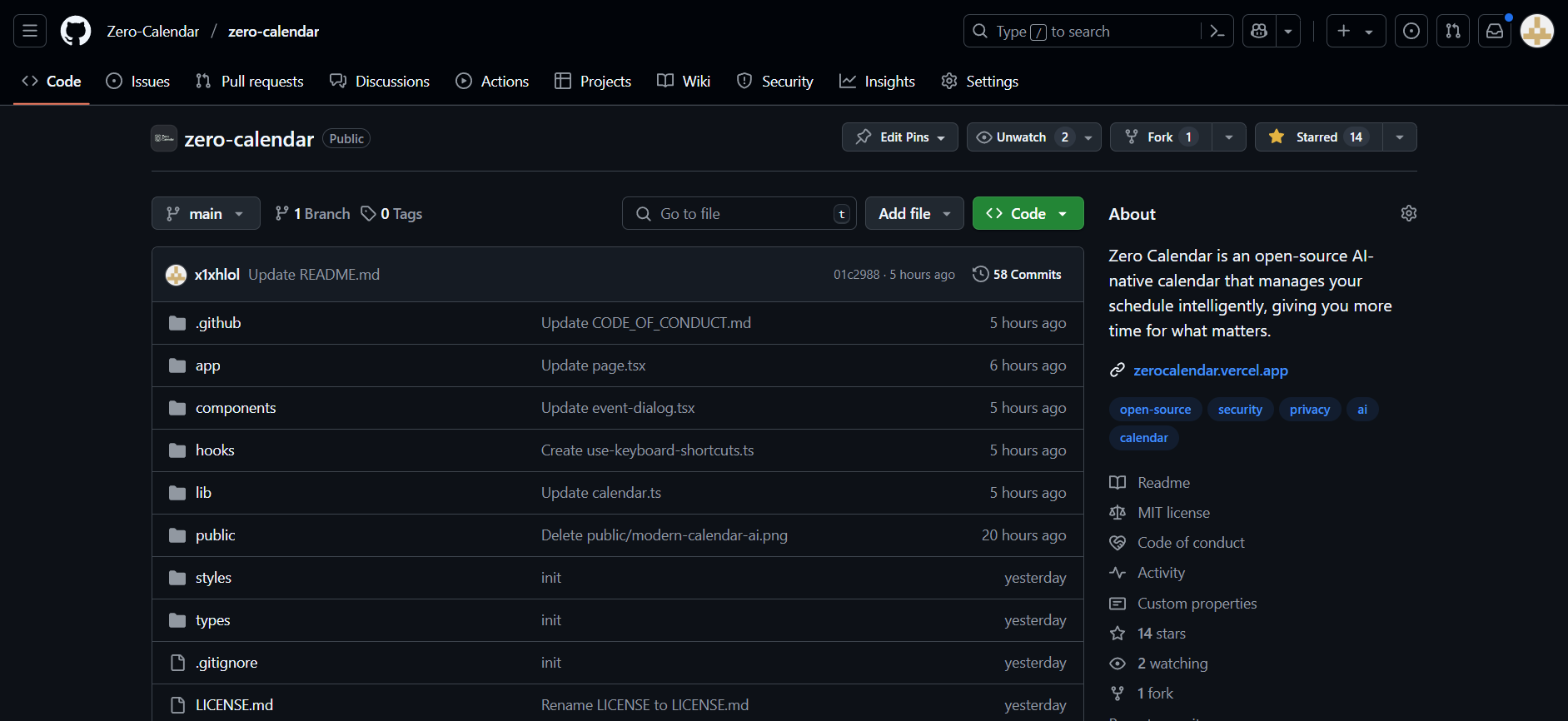Select the open-source topic tag

pyautogui.click(x=1155, y=409)
